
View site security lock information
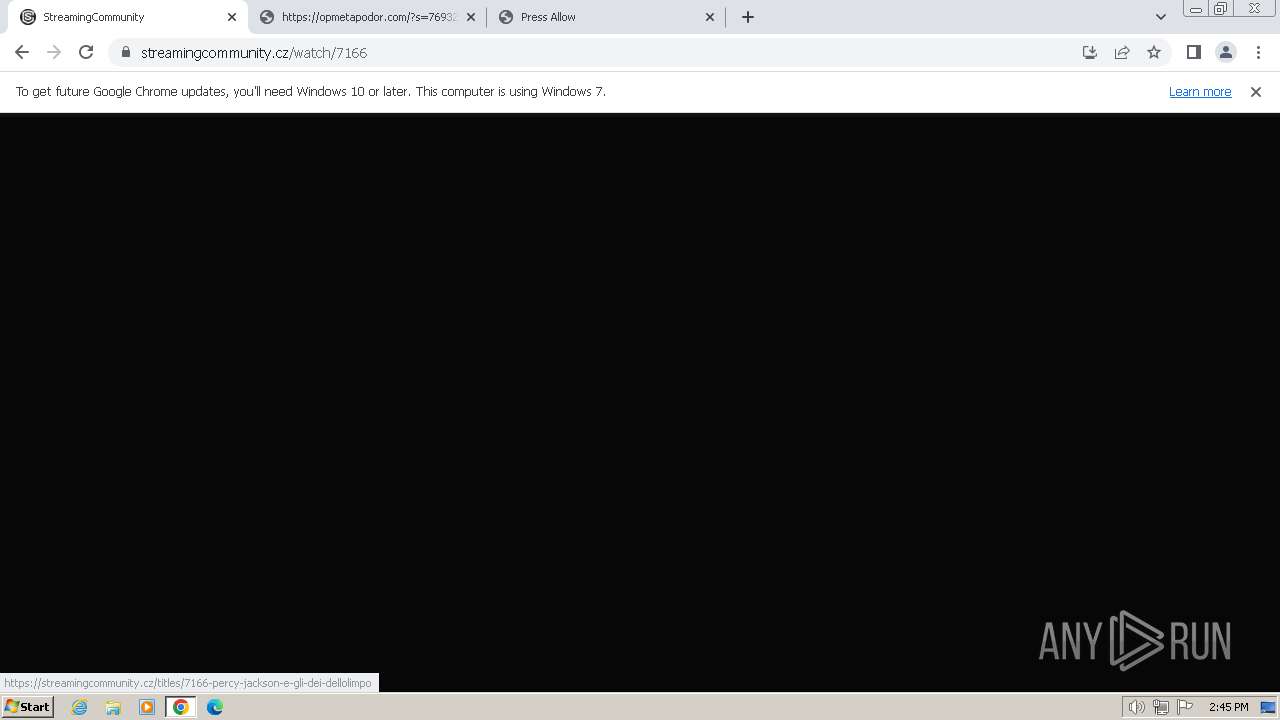(126, 52)
